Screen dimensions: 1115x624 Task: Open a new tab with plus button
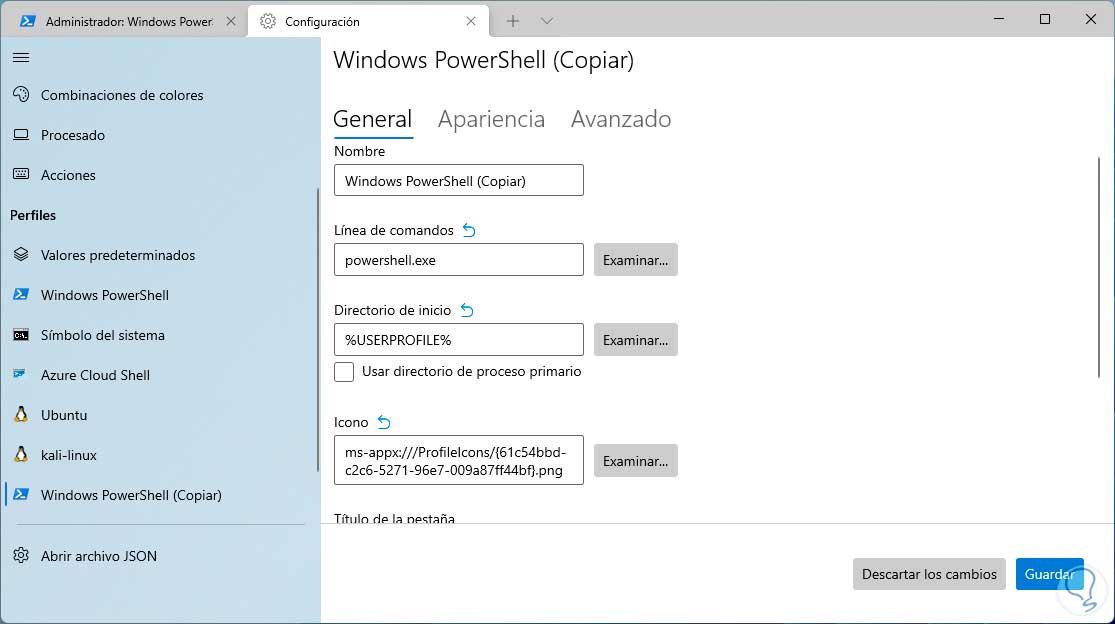(x=513, y=21)
